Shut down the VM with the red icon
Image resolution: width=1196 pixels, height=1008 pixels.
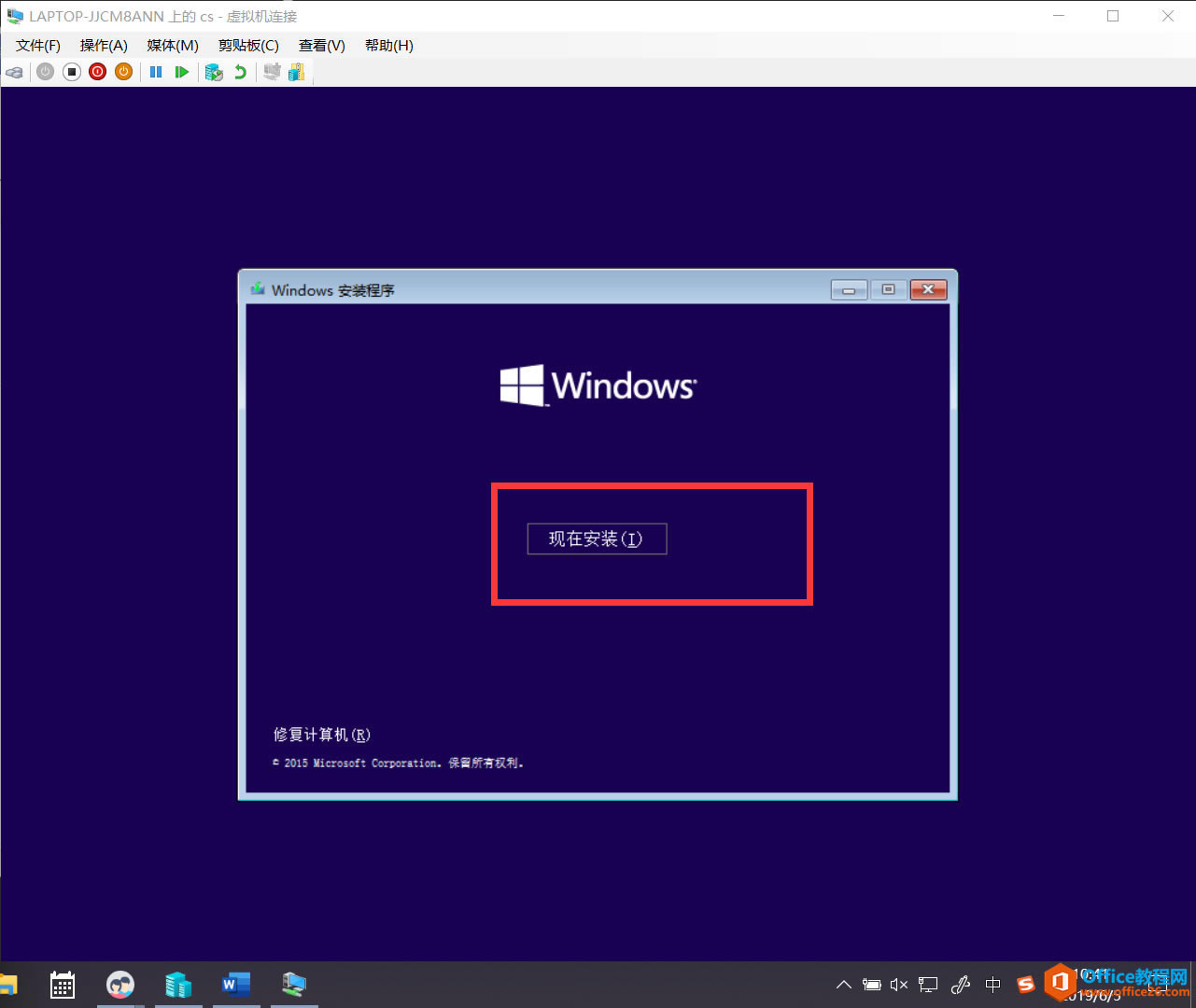[98, 72]
